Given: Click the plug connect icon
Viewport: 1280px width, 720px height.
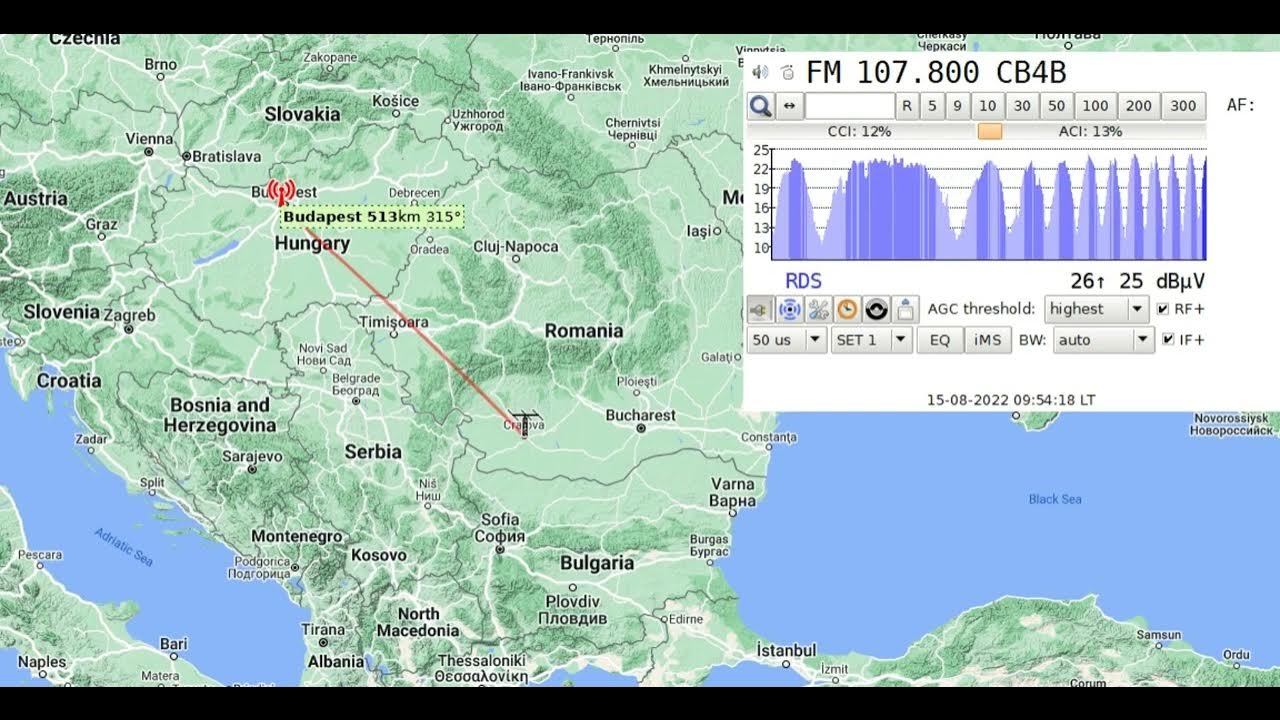Looking at the screenshot, I should pos(760,309).
